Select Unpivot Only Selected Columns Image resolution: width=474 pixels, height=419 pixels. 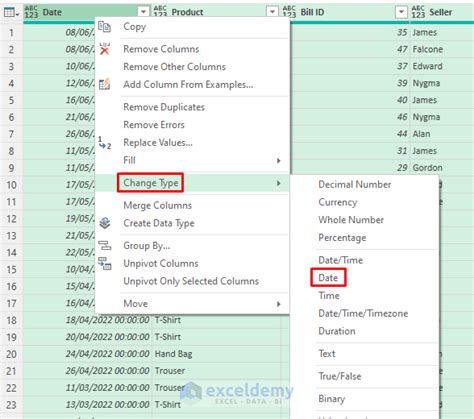(191, 281)
